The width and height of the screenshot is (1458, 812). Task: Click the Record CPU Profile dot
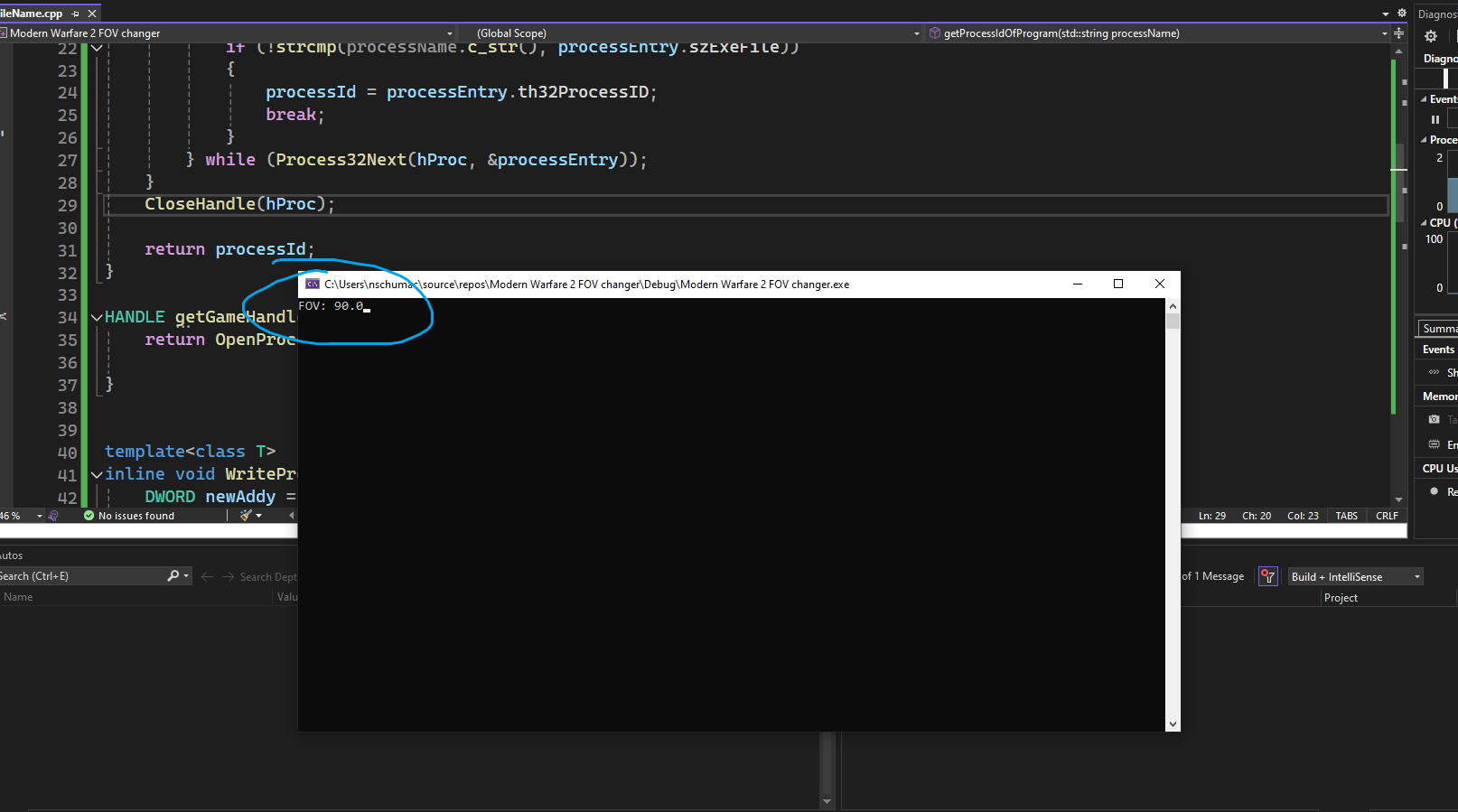(1434, 491)
